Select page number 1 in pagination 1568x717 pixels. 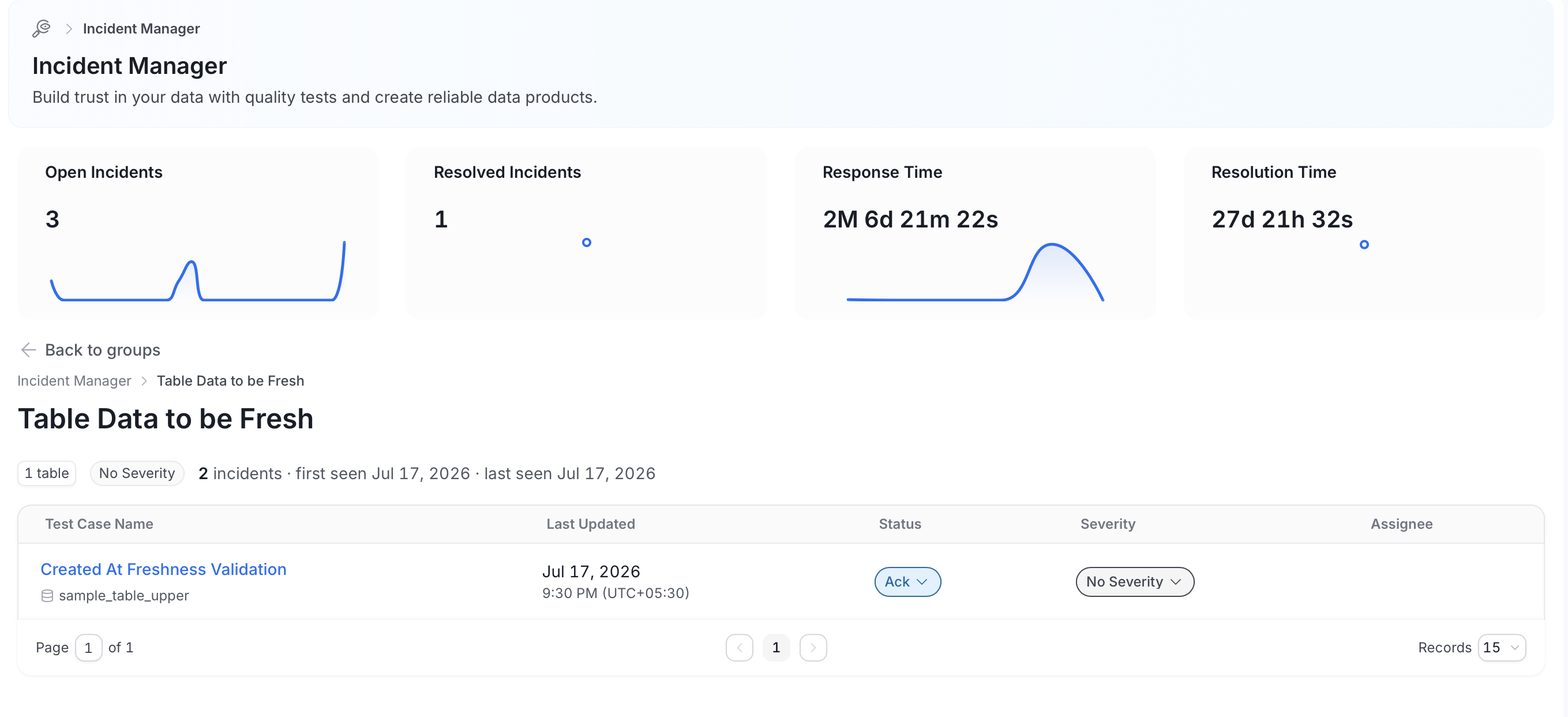click(x=775, y=647)
